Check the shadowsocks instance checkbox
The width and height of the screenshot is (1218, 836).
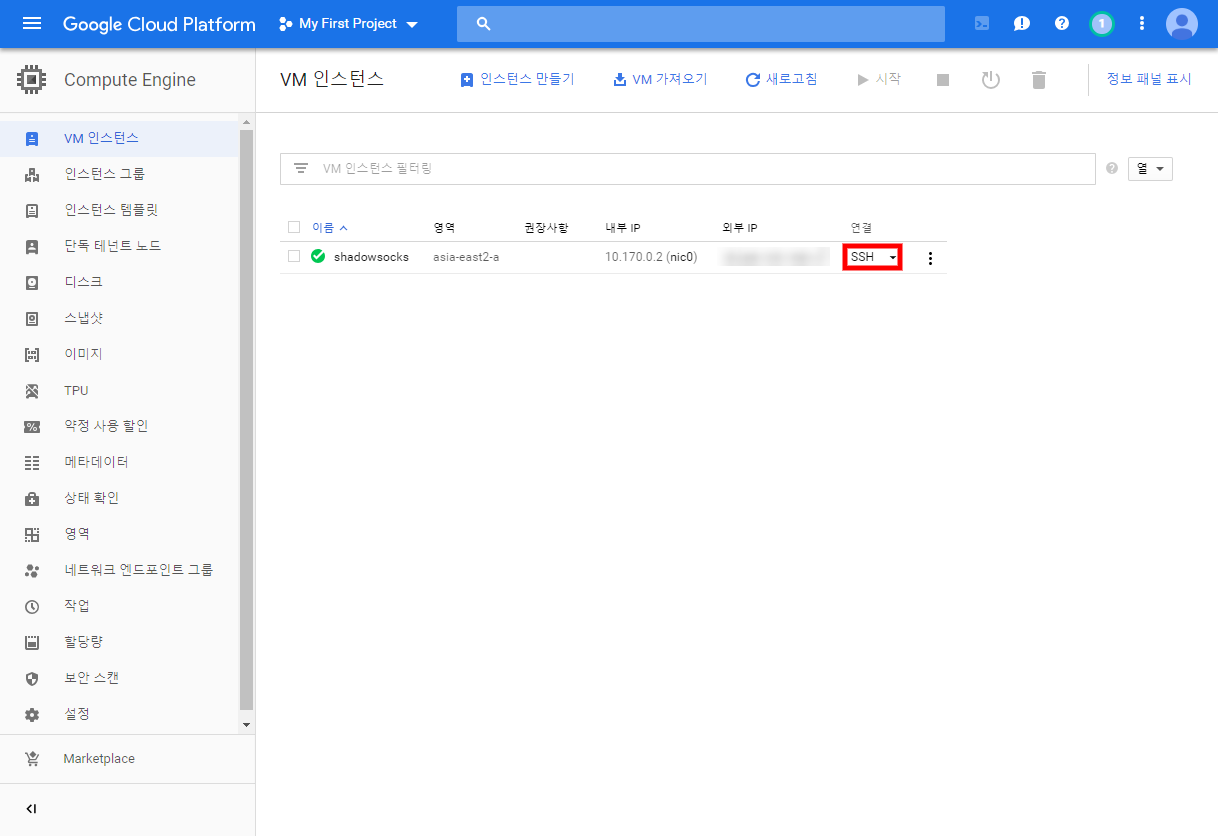293,256
